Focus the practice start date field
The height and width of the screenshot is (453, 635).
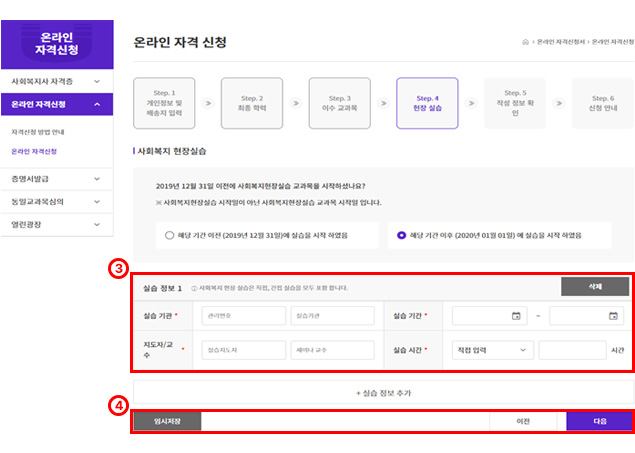click(x=490, y=316)
